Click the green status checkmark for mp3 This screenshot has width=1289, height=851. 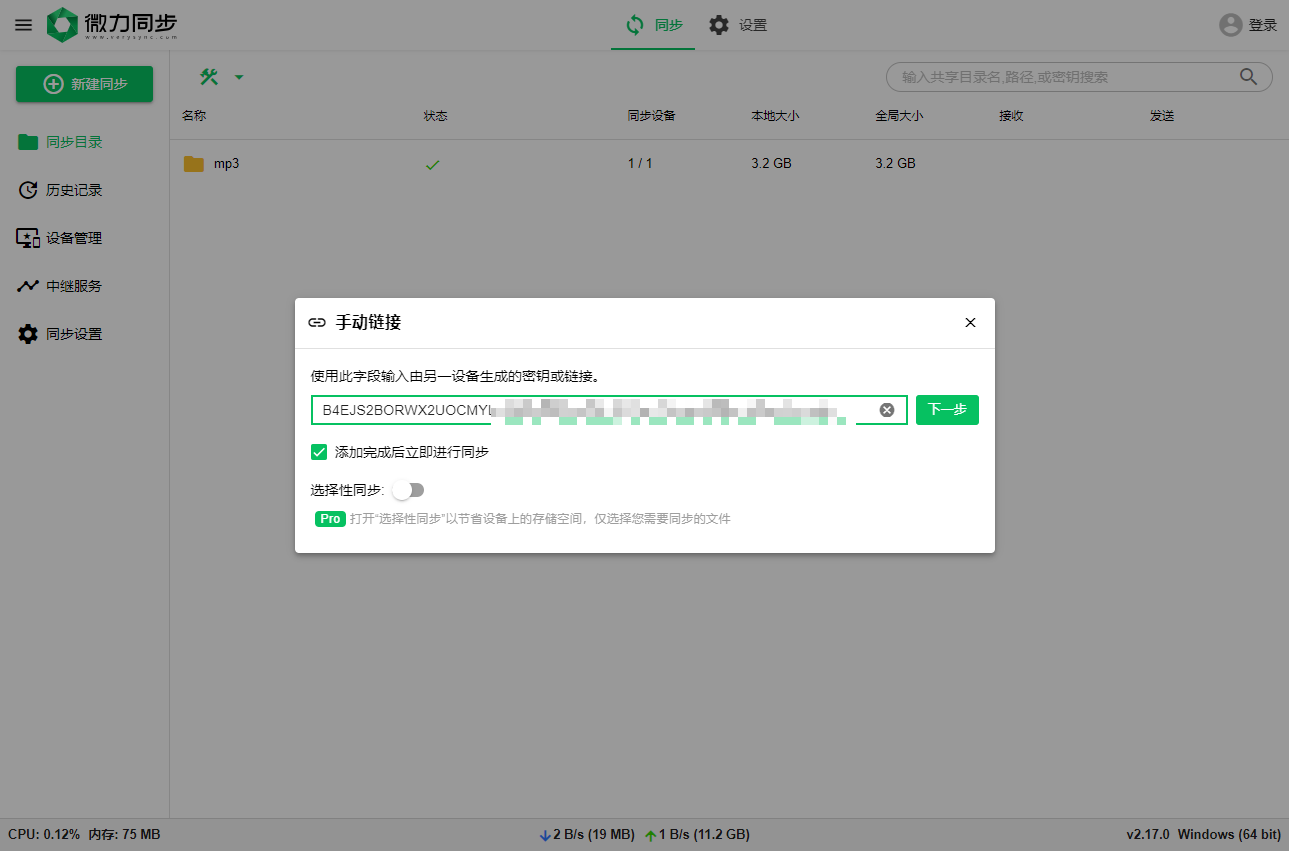click(432, 164)
